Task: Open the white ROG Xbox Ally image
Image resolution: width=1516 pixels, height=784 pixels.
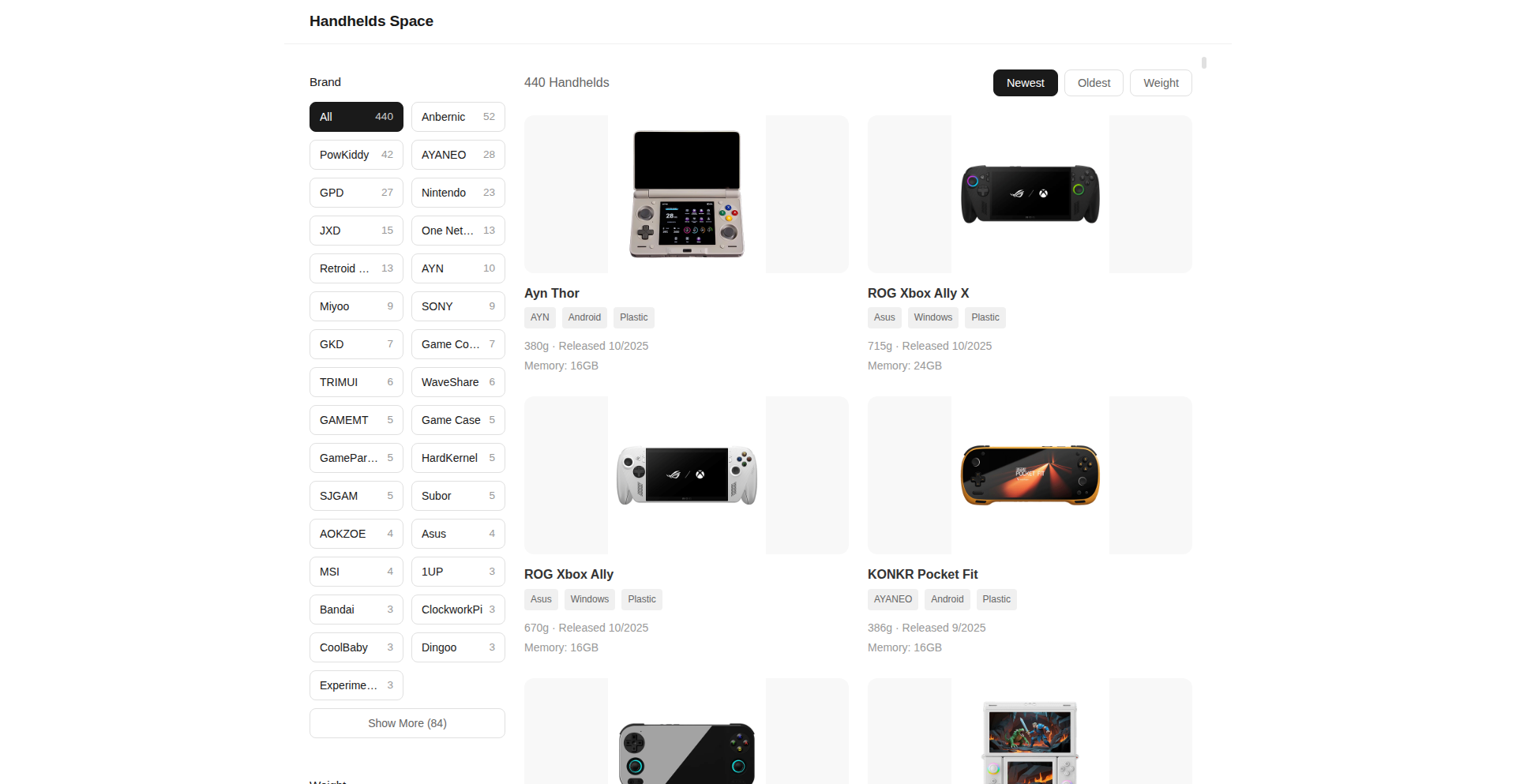Action: pos(686,475)
